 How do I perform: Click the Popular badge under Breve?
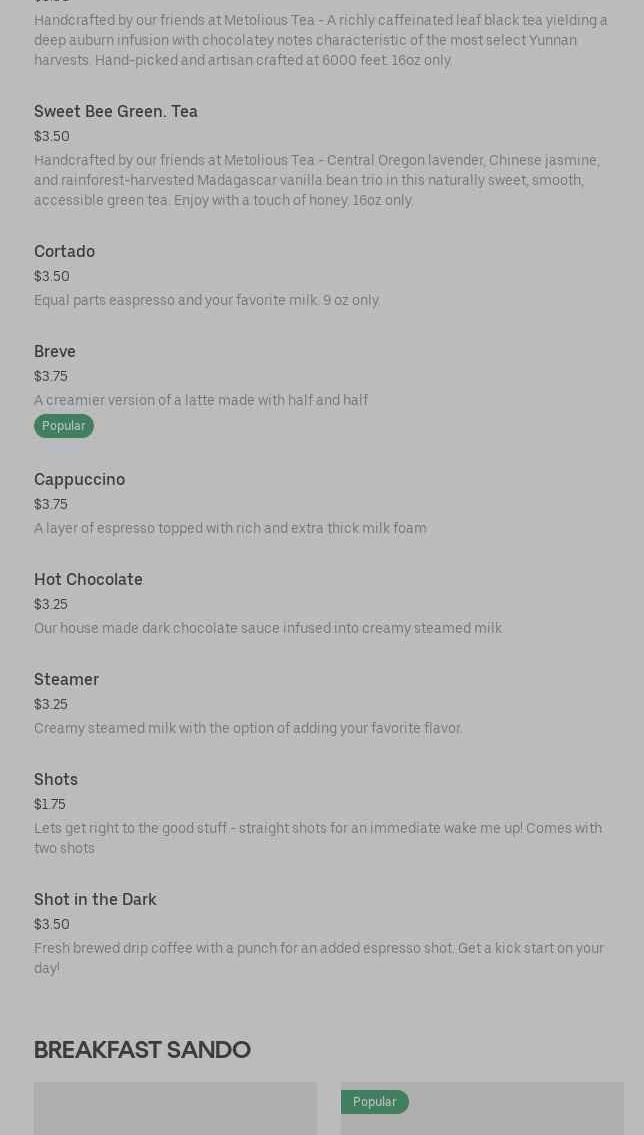64,426
